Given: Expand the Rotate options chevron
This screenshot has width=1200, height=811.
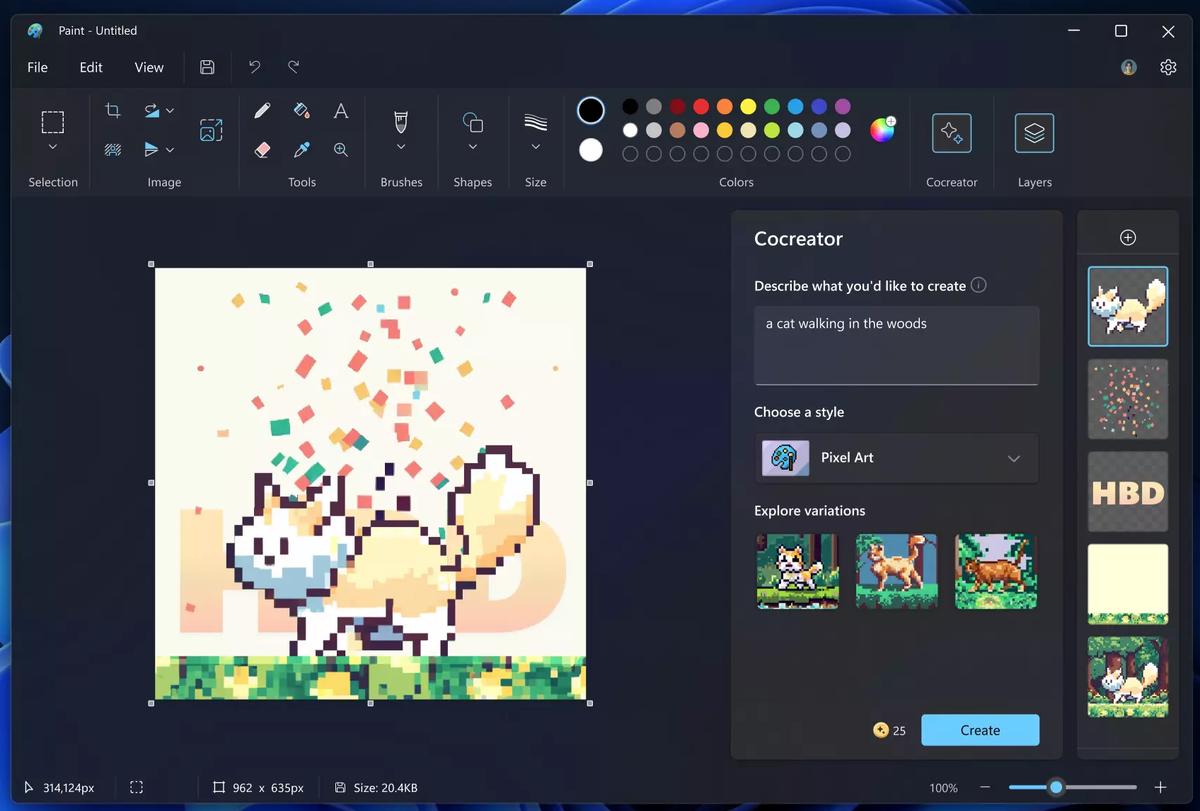Looking at the screenshot, I should tap(170, 110).
